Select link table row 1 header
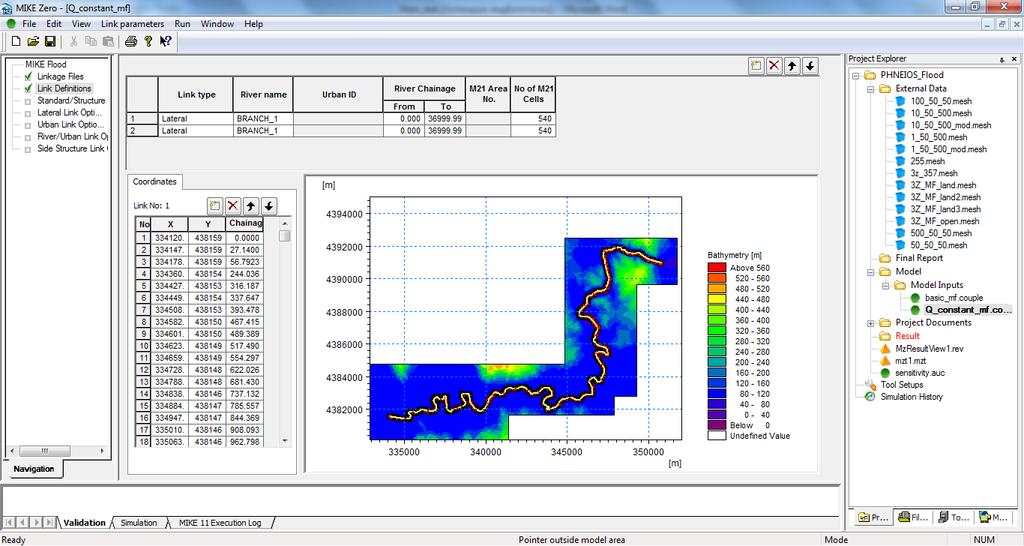1024x546 pixels. tap(142, 119)
